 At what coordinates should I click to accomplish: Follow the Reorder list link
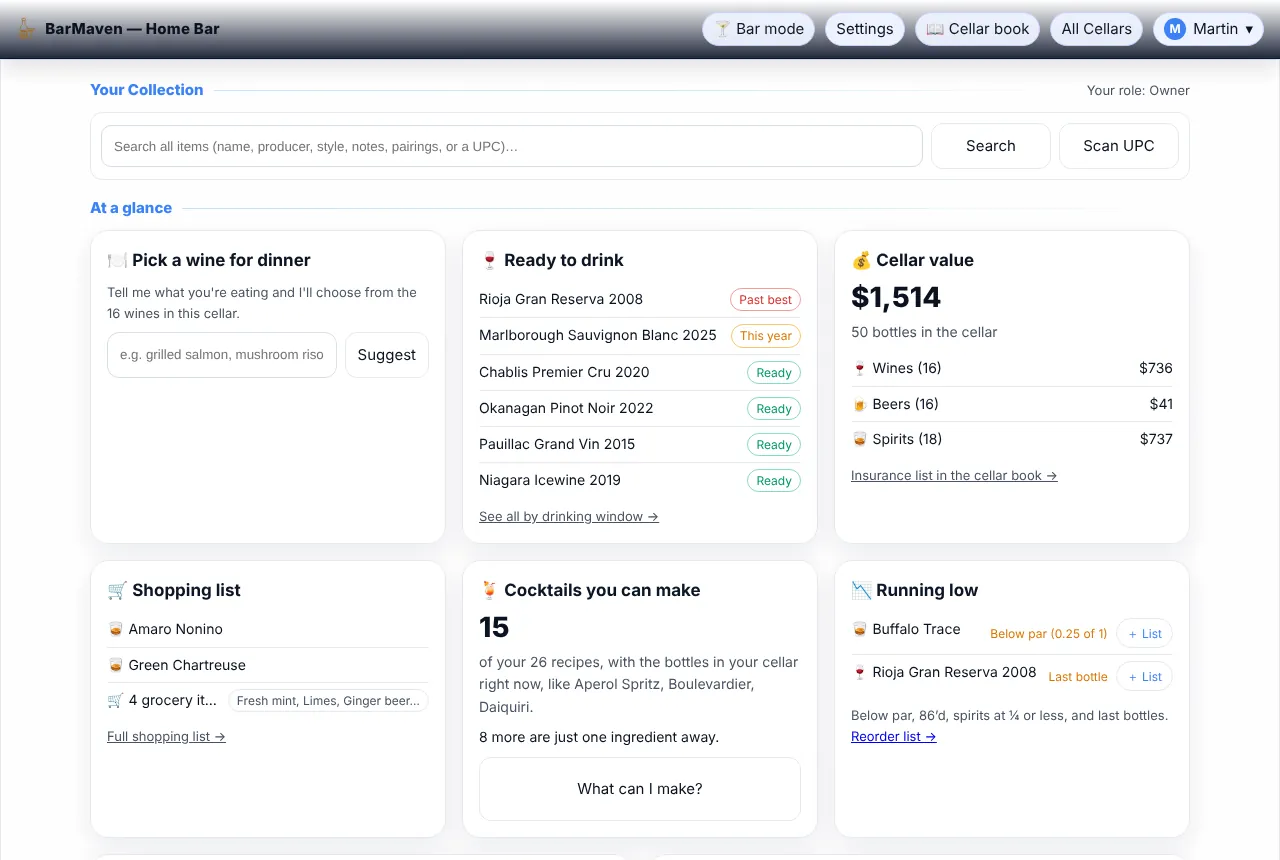point(894,737)
